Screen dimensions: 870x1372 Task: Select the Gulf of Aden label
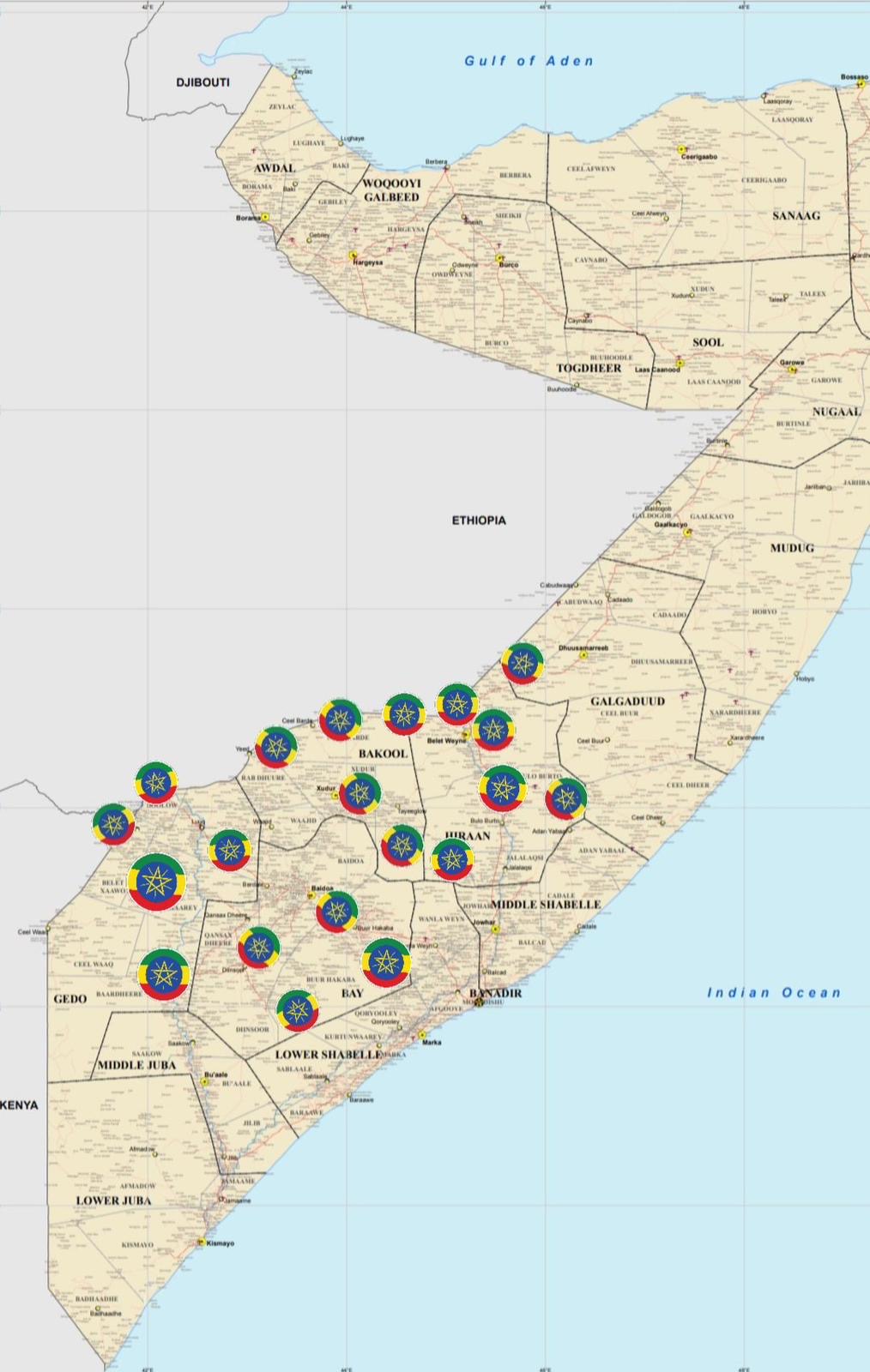tap(529, 61)
